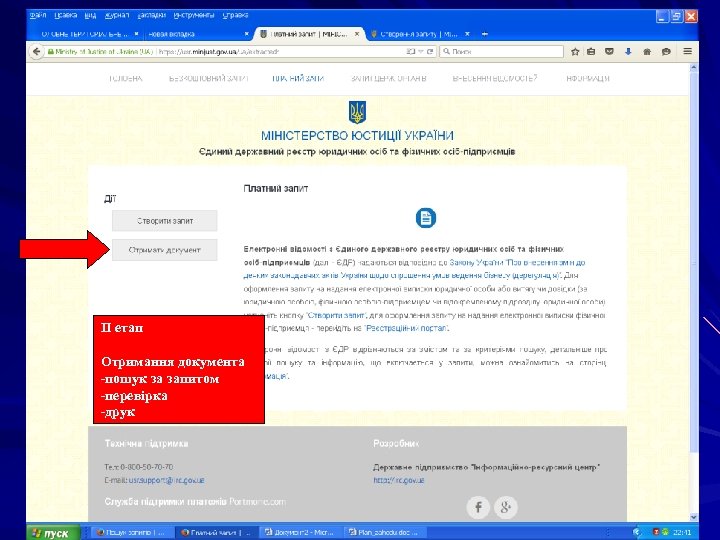Bookmark this page with the star icon
Screen dimensions: 720x540
(x=575, y=52)
